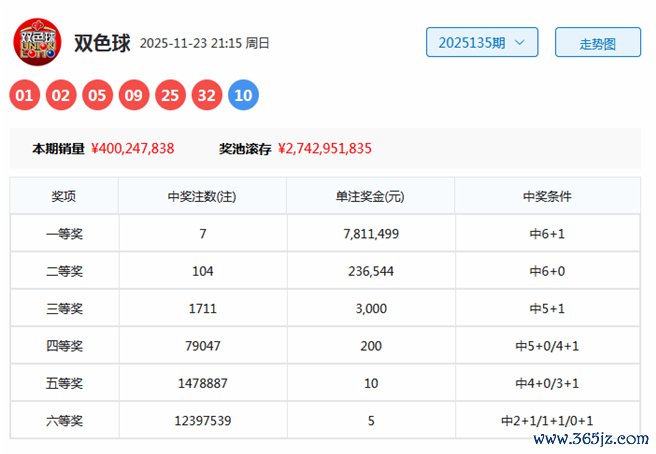This screenshot has width=656, height=454.
Task: Click the 奖项 column header
Action: point(64,196)
